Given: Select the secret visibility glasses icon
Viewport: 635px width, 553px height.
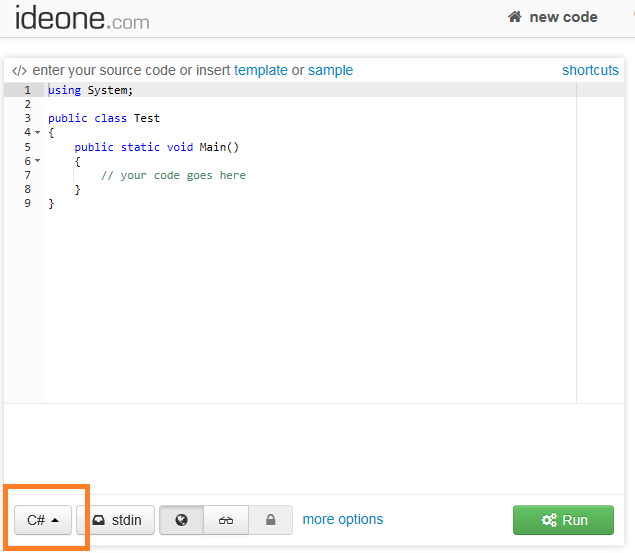Looking at the screenshot, I should [x=226, y=520].
